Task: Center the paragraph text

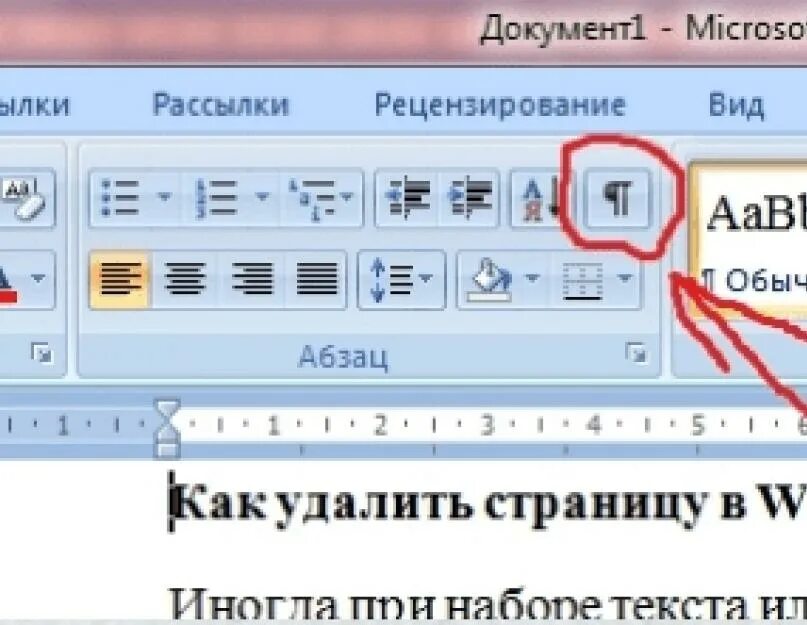Action: [x=185, y=279]
